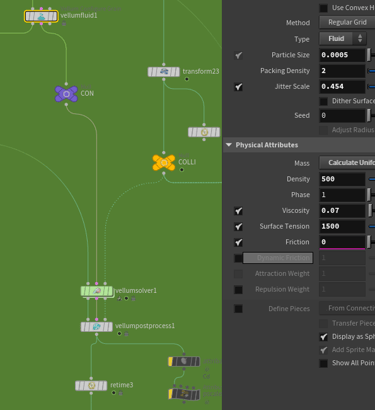Image resolution: width=375 pixels, height=410 pixels.
Task: Select the transform23 node
Action: tap(164, 72)
